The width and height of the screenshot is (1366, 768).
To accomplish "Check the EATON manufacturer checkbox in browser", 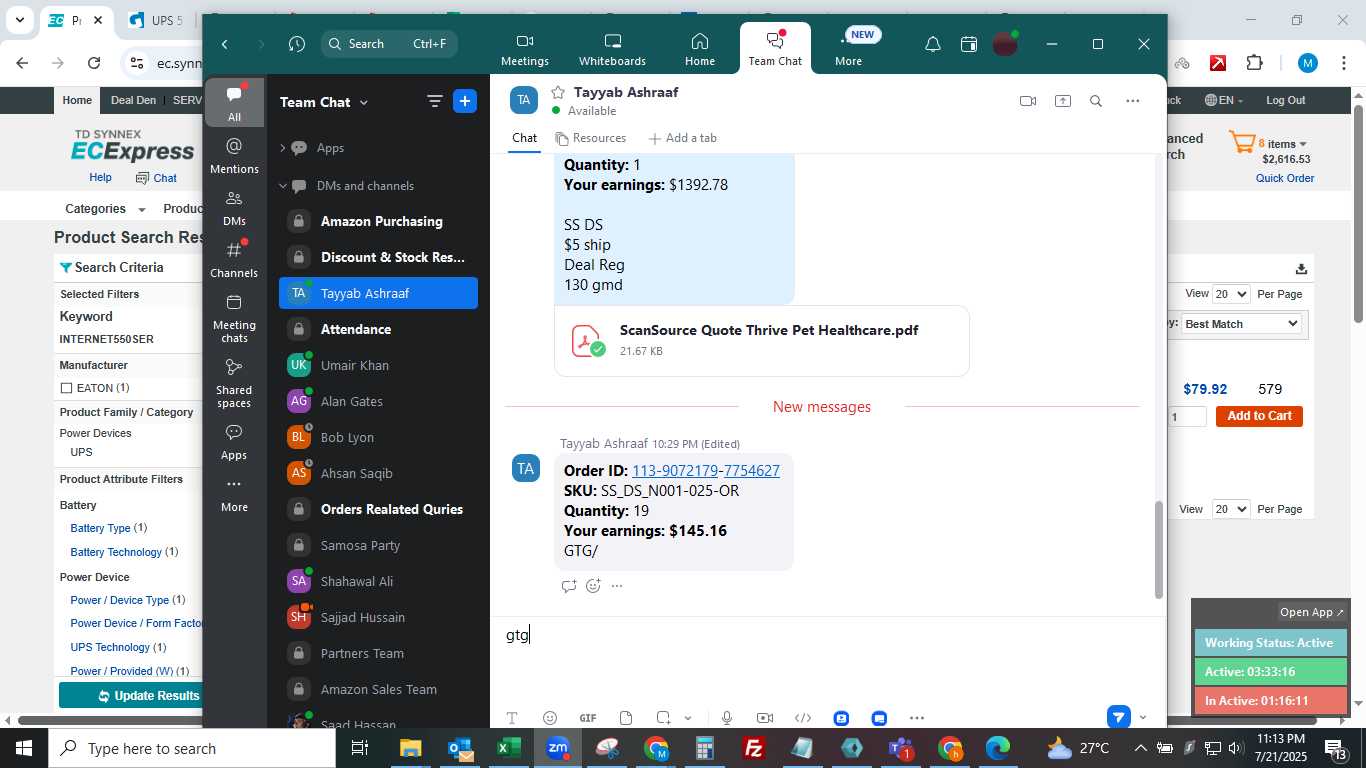I will 66,388.
